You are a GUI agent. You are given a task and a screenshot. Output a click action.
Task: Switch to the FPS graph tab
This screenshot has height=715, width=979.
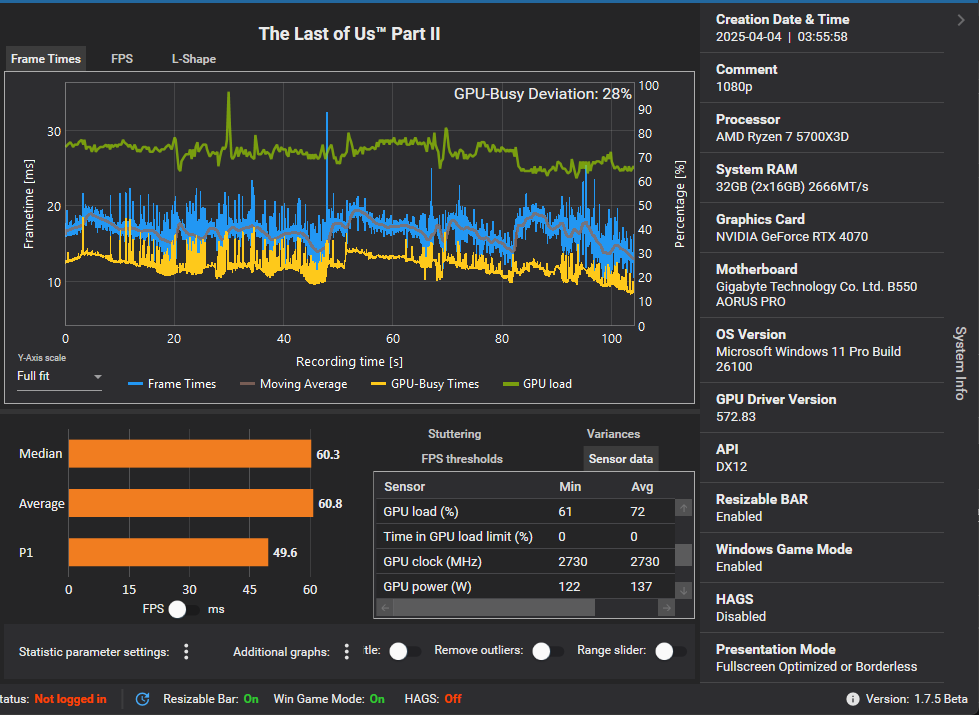tap(122, 59)
